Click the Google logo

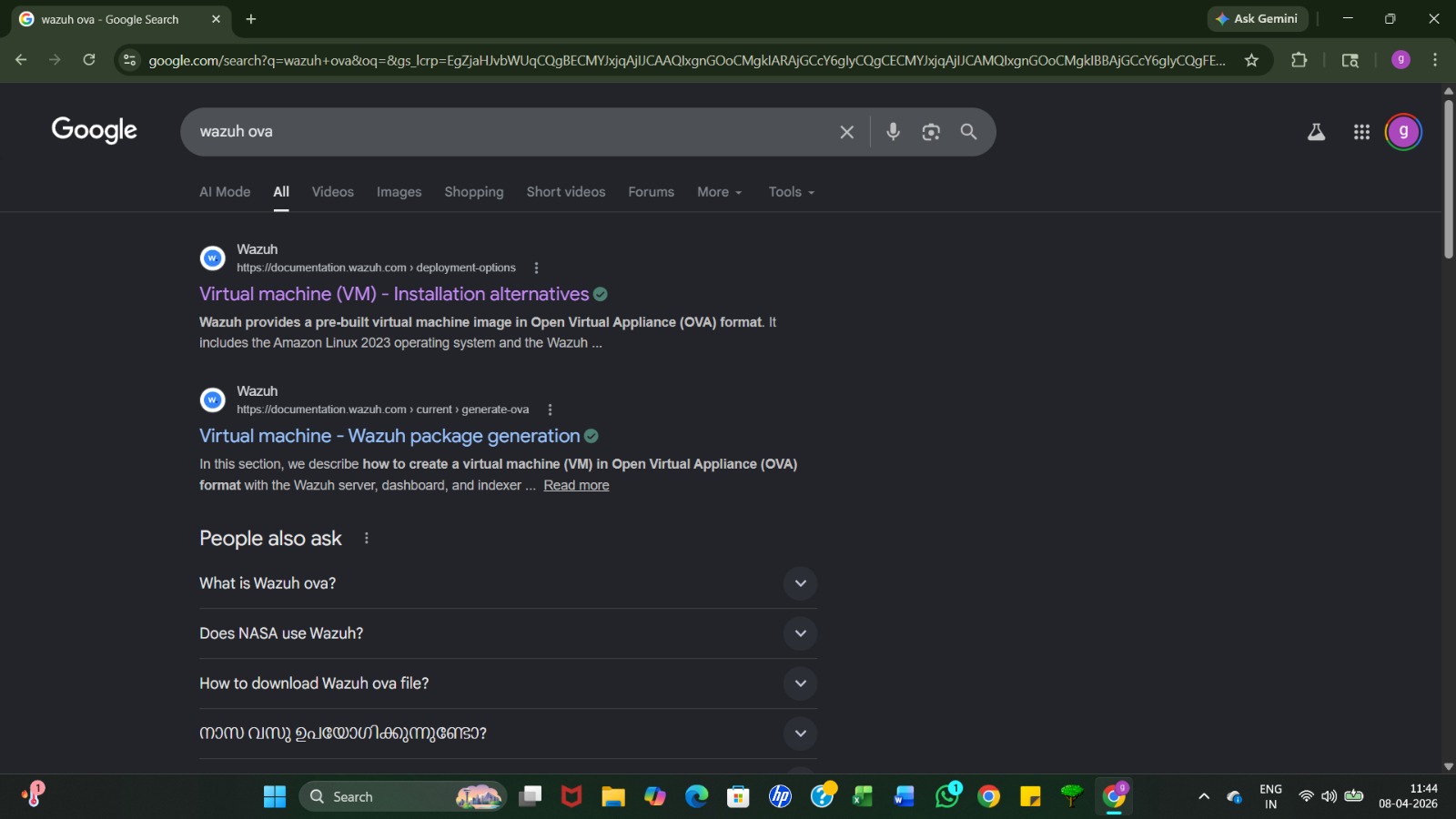pos(95,130)
